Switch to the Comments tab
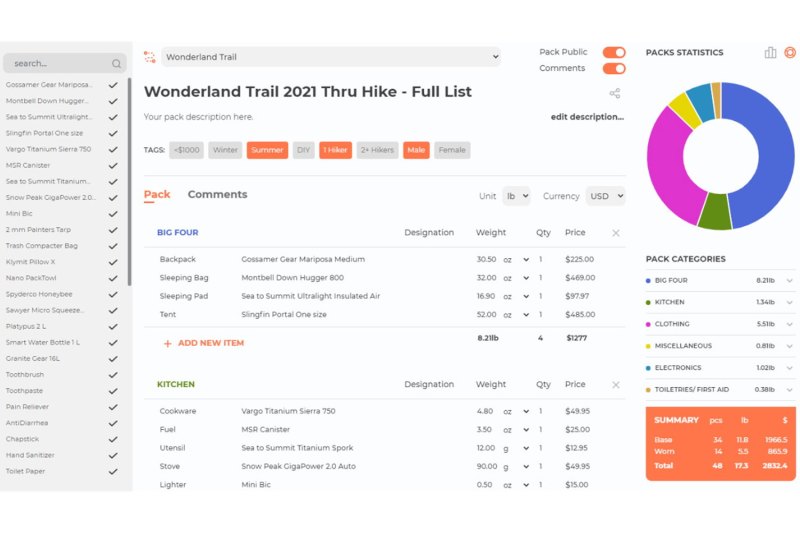The image size is (800, 533). [217, 194]
